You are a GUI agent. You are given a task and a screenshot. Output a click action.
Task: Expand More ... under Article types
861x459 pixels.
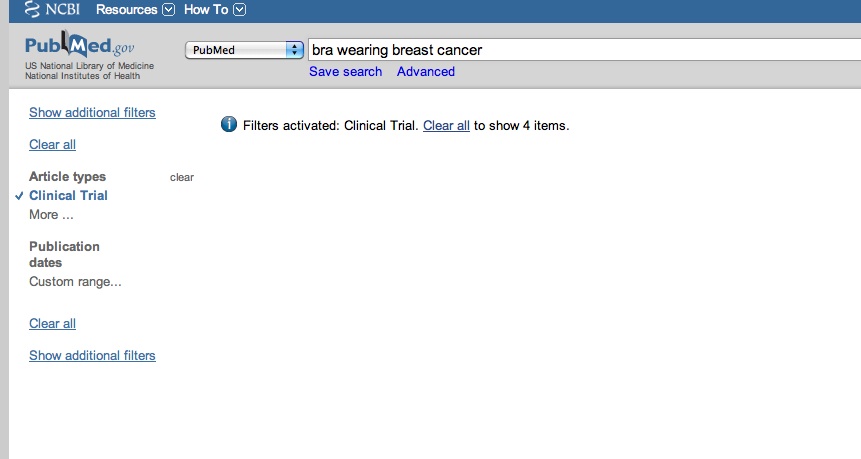click(51, 215)
